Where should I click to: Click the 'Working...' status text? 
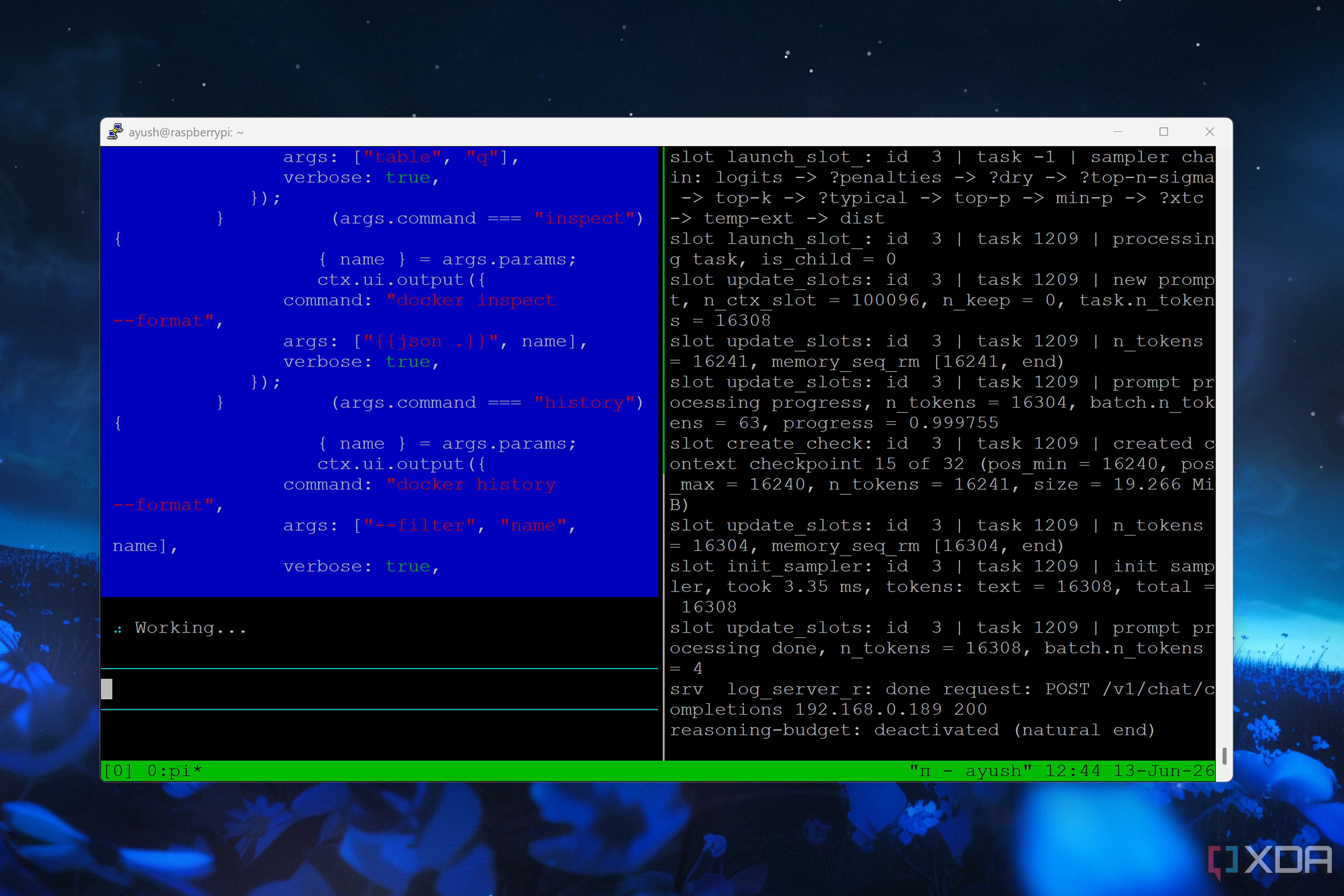[191, 628]
